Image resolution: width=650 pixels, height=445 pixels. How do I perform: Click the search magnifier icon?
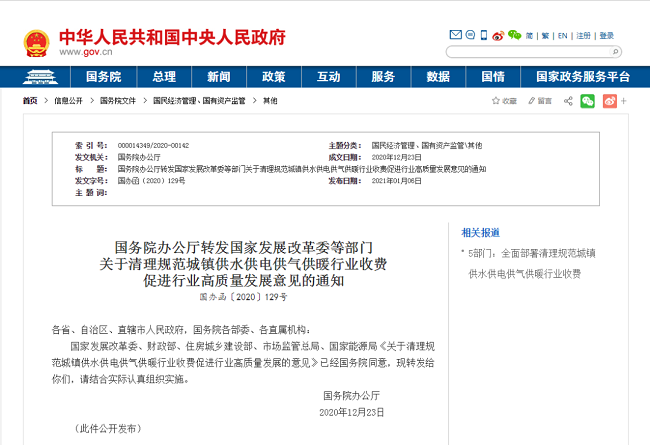[614, 51]
